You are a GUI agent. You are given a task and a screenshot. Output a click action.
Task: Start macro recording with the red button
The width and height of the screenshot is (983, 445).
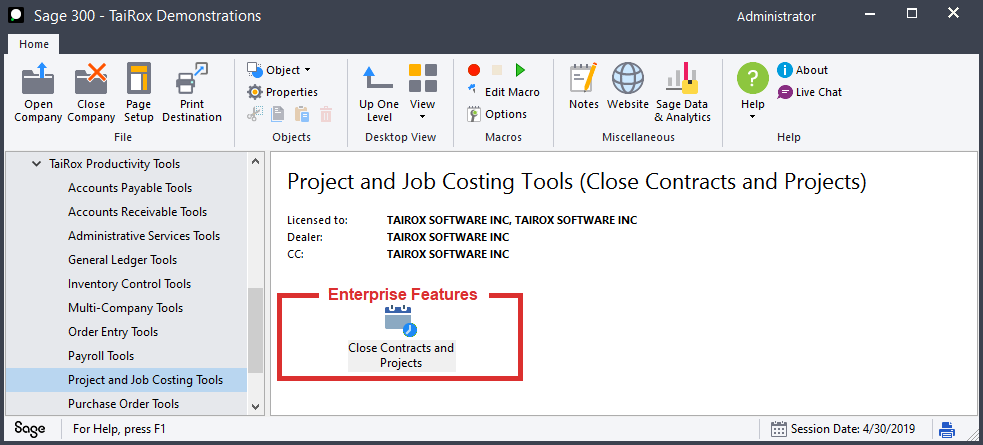coord(473,70)
